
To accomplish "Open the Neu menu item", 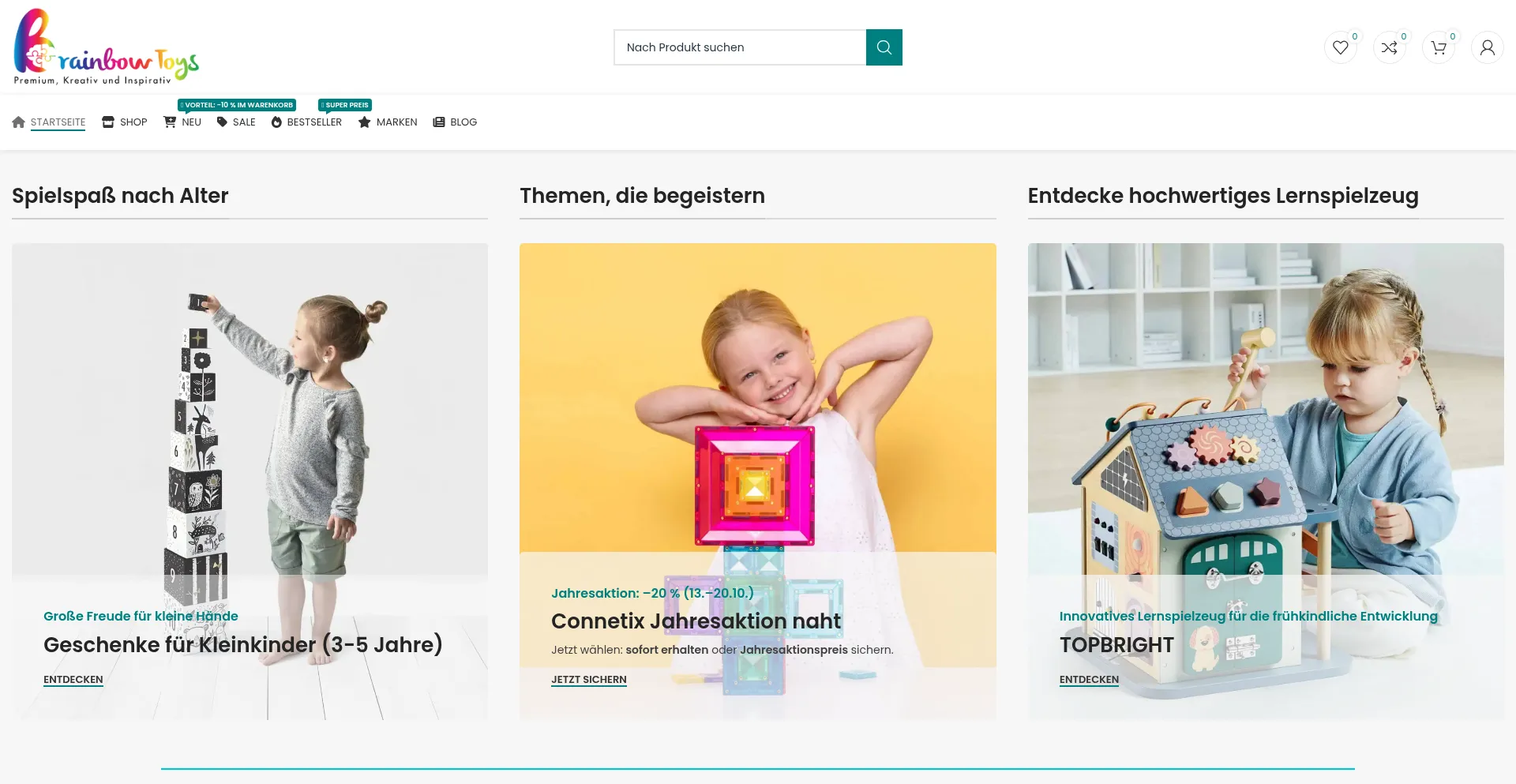I will pyautogui.click(x=182, y=122).
